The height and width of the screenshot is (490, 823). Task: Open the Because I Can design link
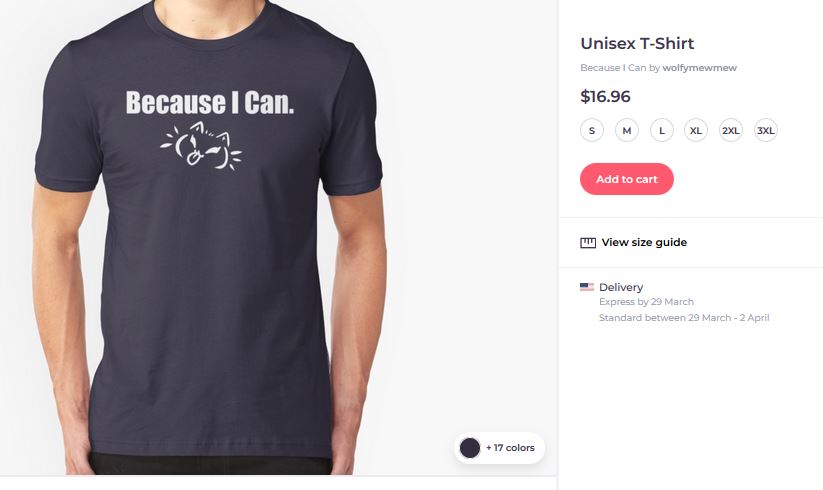click(x=613, y=68)
